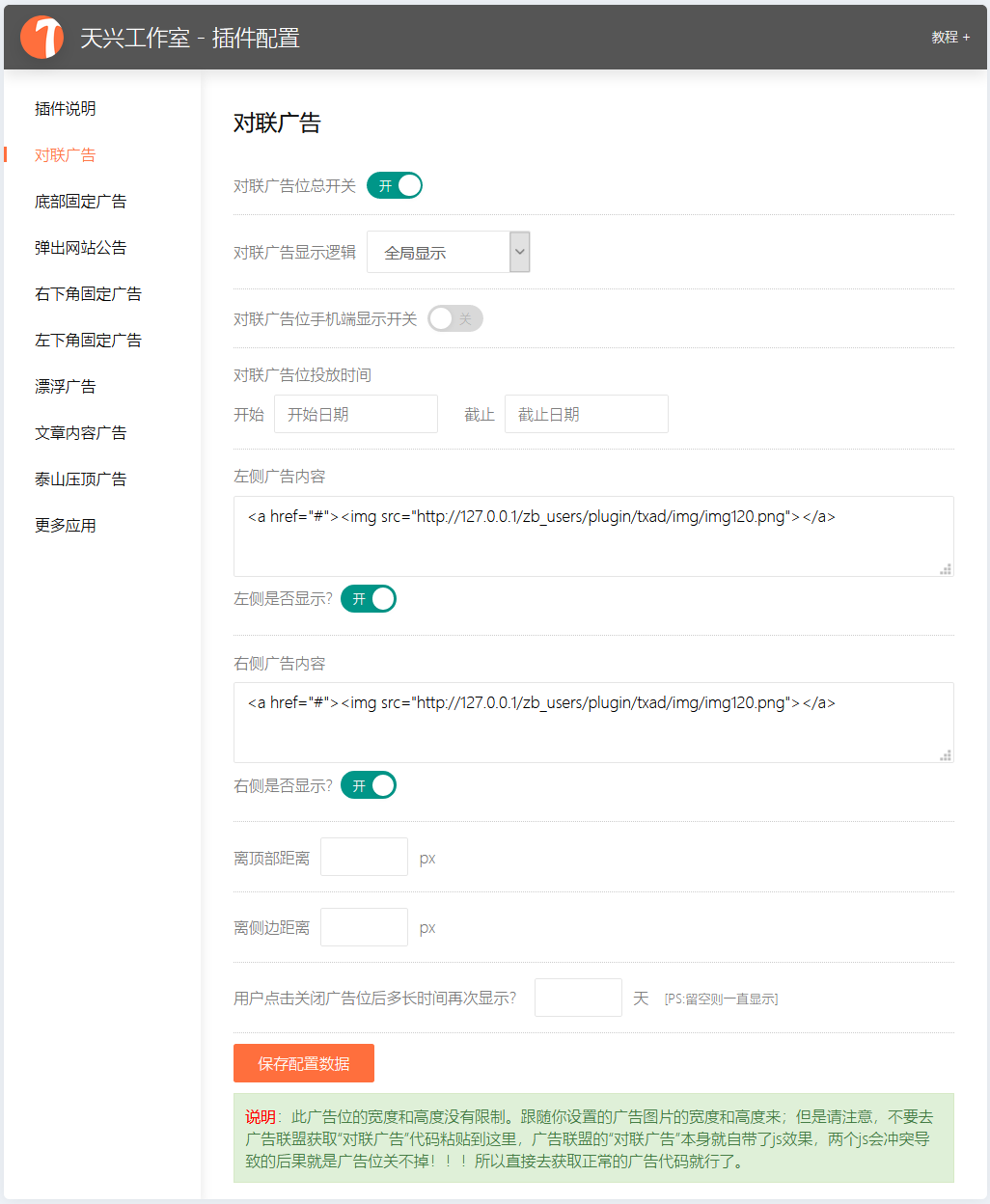The height and width of the screenshot is (1204, 990).
Task: Toggle the 对联广告位总开关 switch
Action: click(395, 186)
